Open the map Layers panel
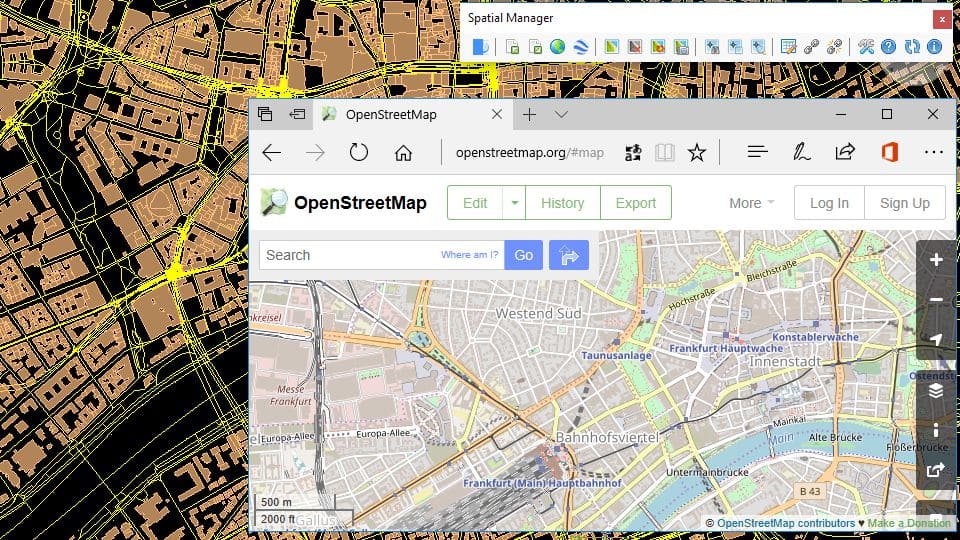 click(x=936, y=391)
